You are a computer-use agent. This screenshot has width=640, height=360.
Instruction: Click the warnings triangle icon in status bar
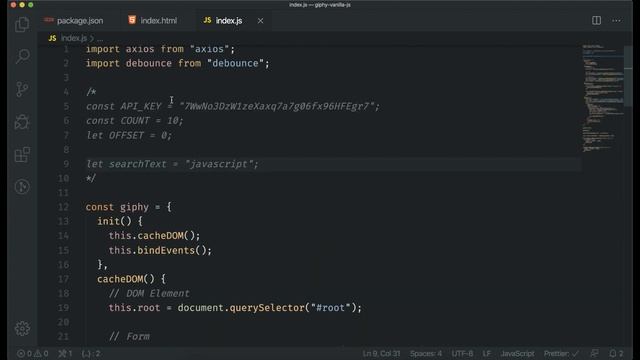[38, 353]
